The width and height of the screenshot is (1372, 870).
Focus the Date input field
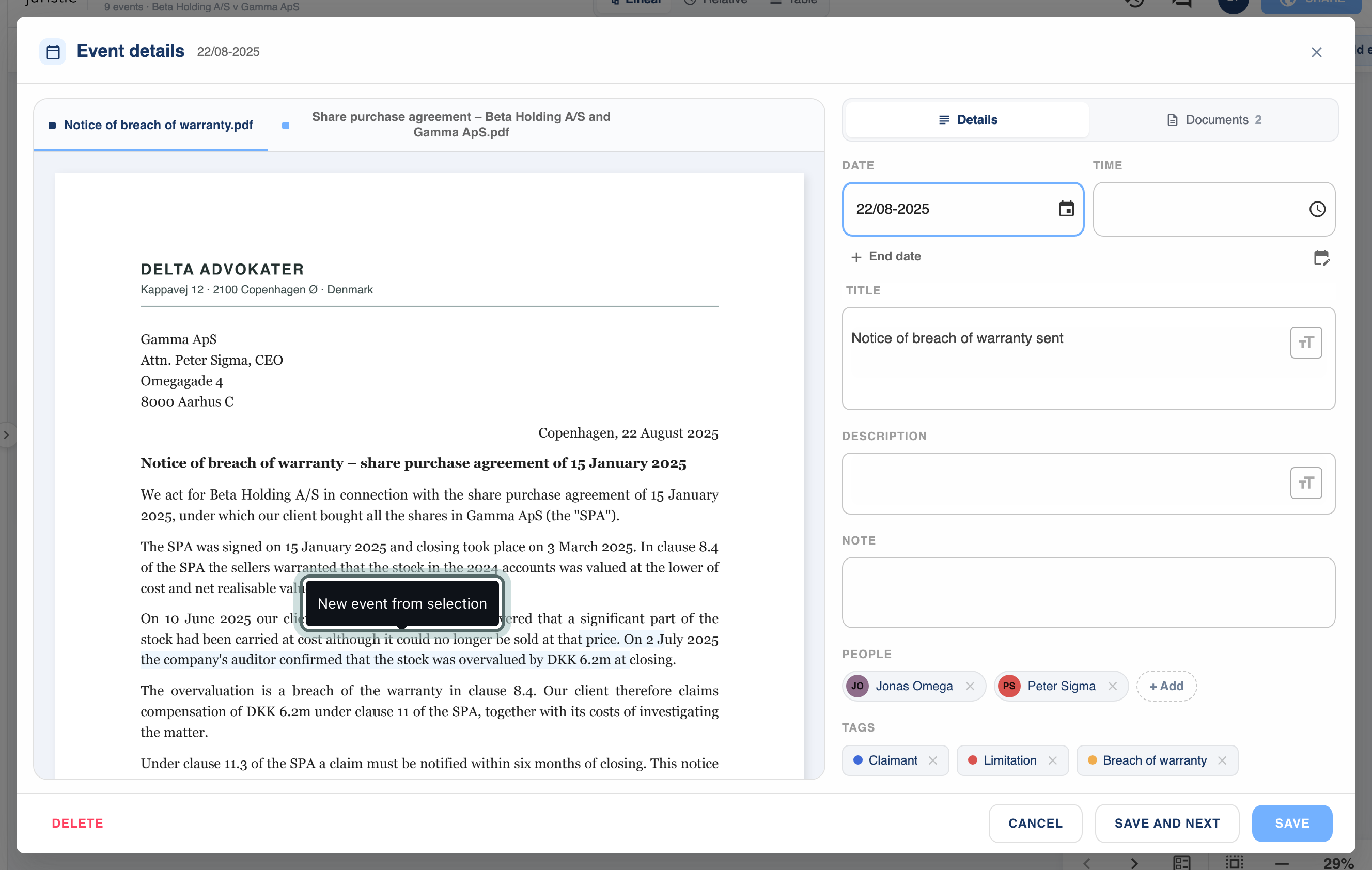pyautogui.click(x=962, y=209)
